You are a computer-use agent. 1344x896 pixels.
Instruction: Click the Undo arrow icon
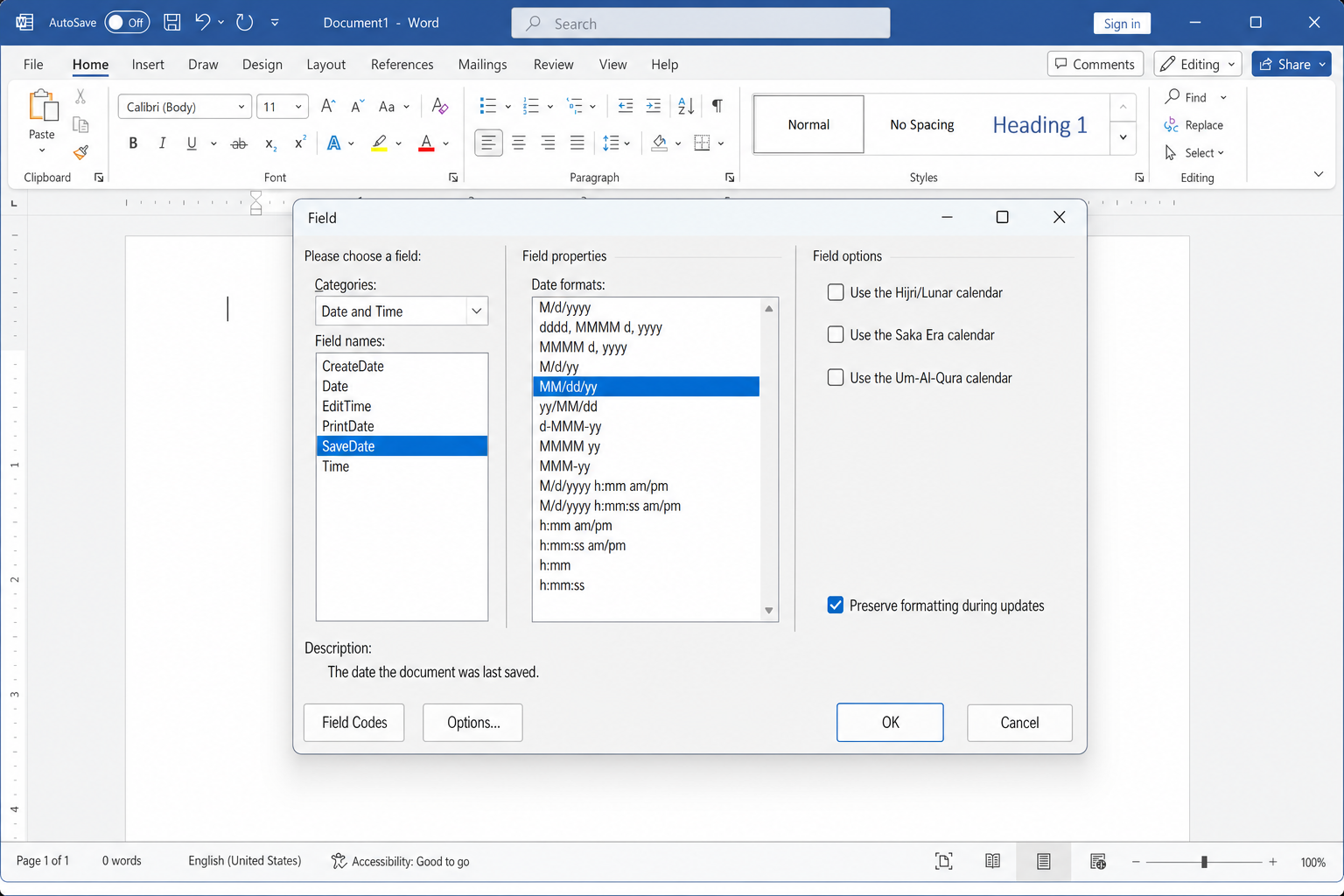pos(202,23)
